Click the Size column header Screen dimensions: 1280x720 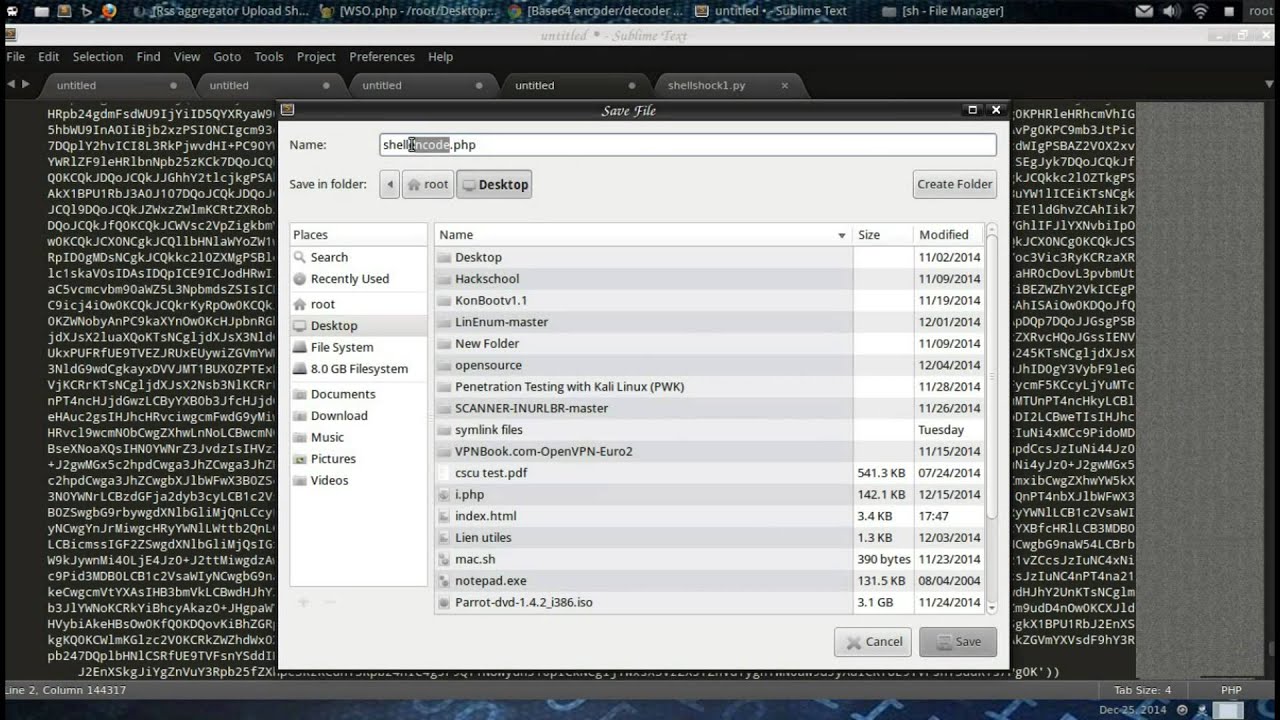tap(881, 235)
